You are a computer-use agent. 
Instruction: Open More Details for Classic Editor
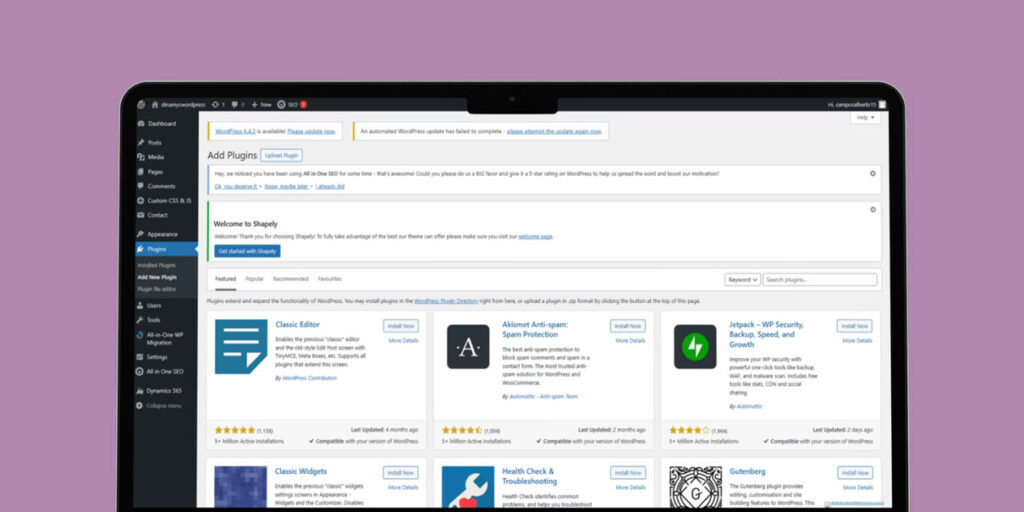pos(404,341)
